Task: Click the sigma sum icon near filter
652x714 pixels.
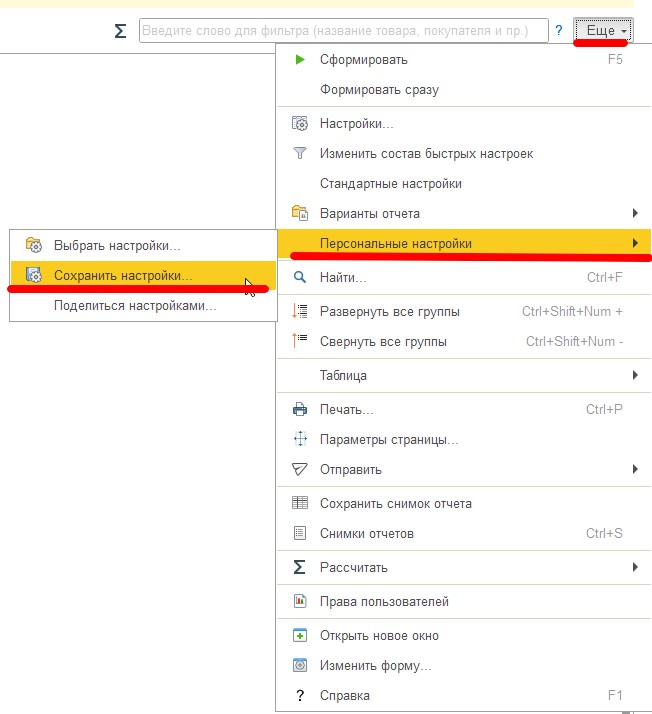Action: 121,32
